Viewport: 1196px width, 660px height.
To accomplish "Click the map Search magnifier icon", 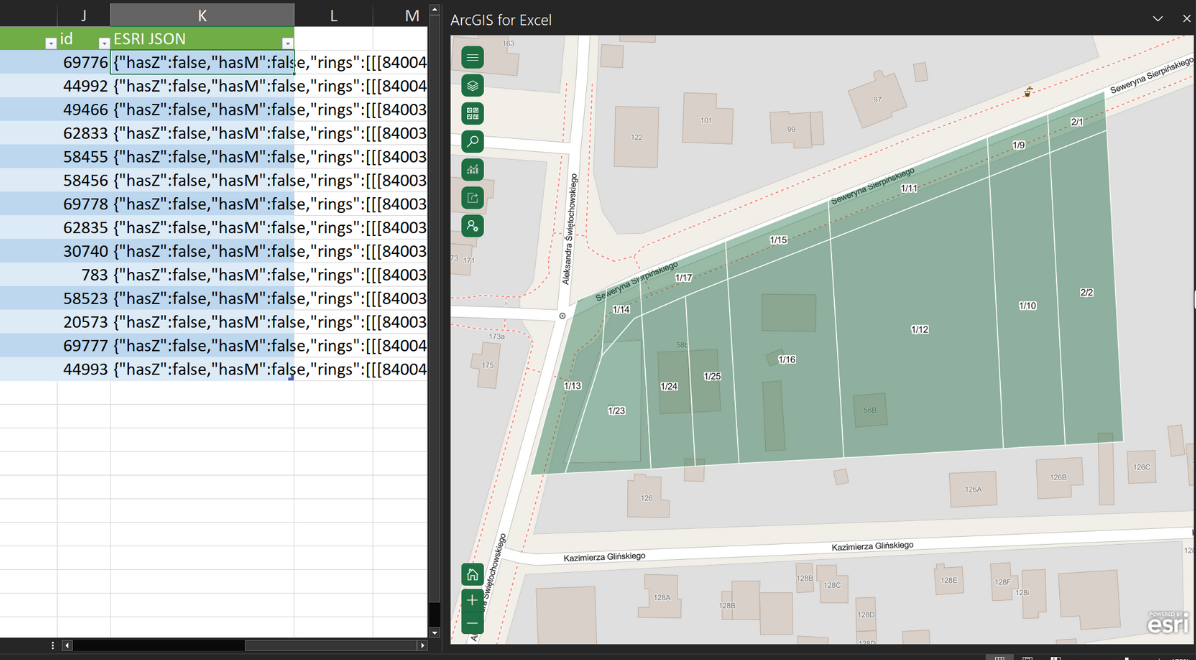I will (473, 142).
